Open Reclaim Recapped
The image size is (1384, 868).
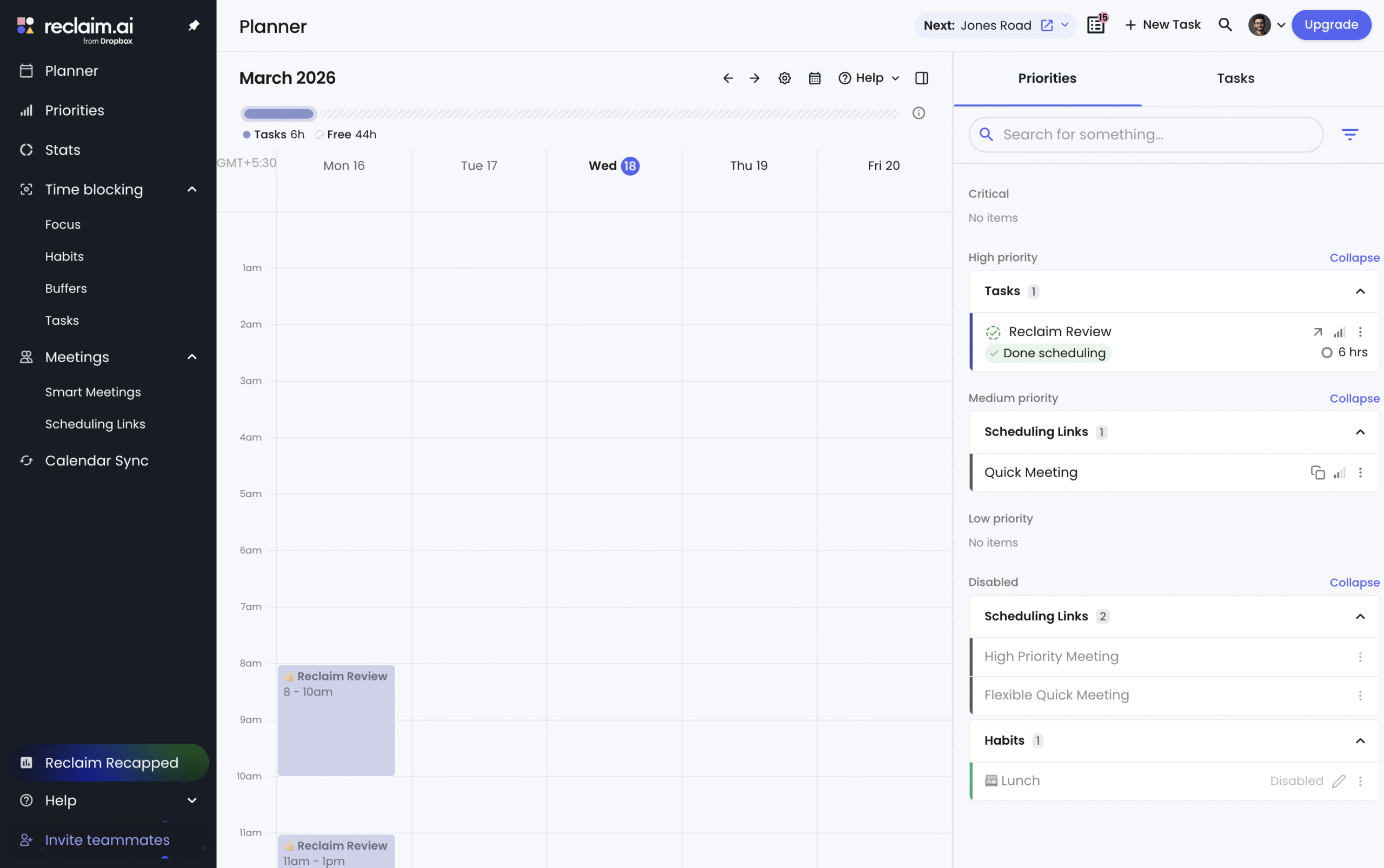pos(109,763)
